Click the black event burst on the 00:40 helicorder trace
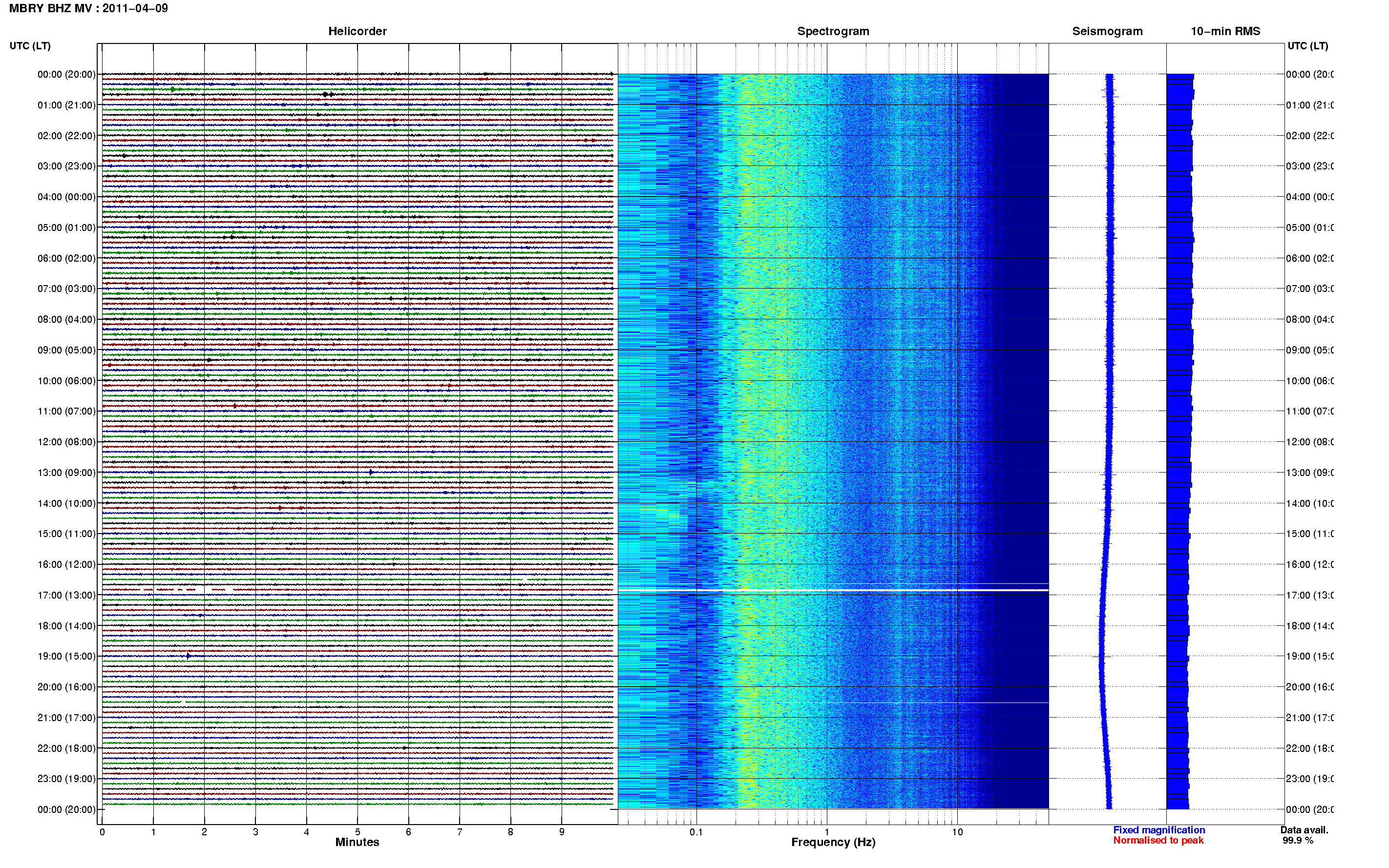Viewport: 1389px width, 868px height. click(327, 94)
